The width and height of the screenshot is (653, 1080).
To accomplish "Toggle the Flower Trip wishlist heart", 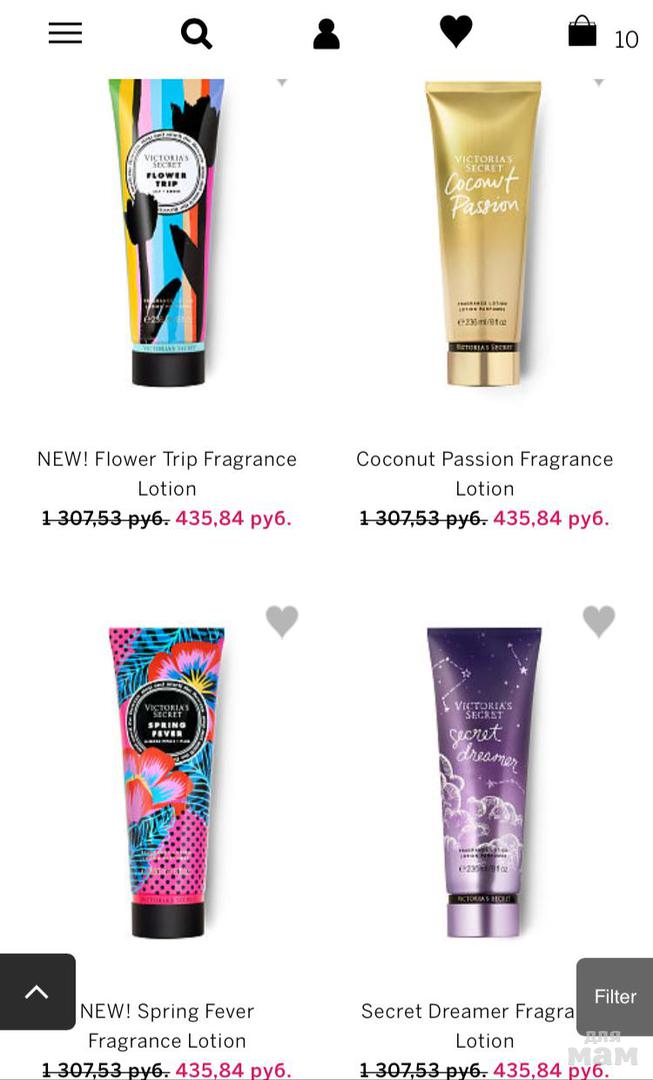I will (x=282, y=82).
